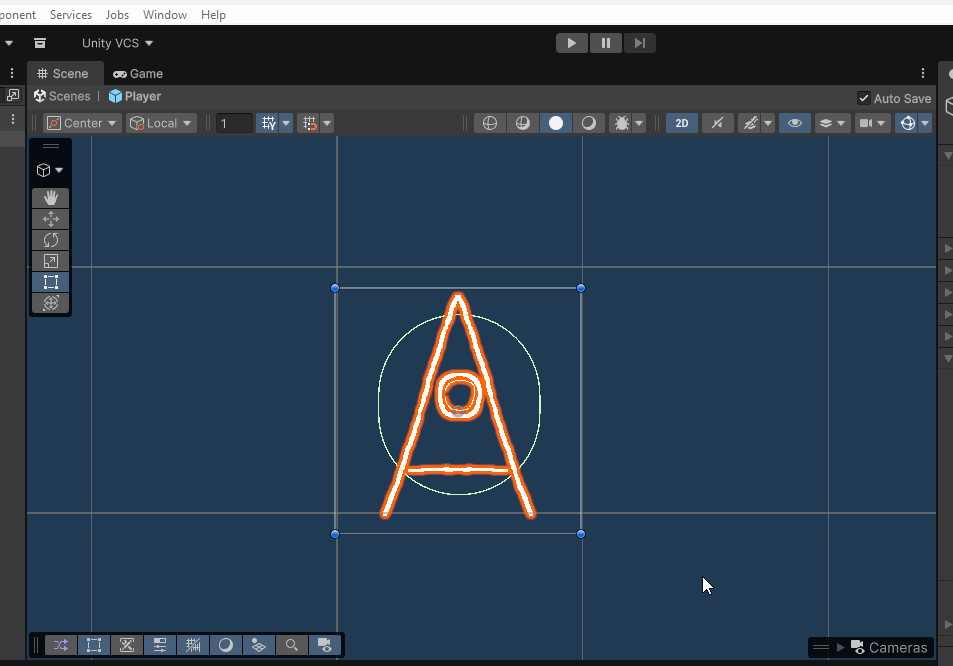
Task: Open the scene effects dropdown arrow
Action: point(768,123)
